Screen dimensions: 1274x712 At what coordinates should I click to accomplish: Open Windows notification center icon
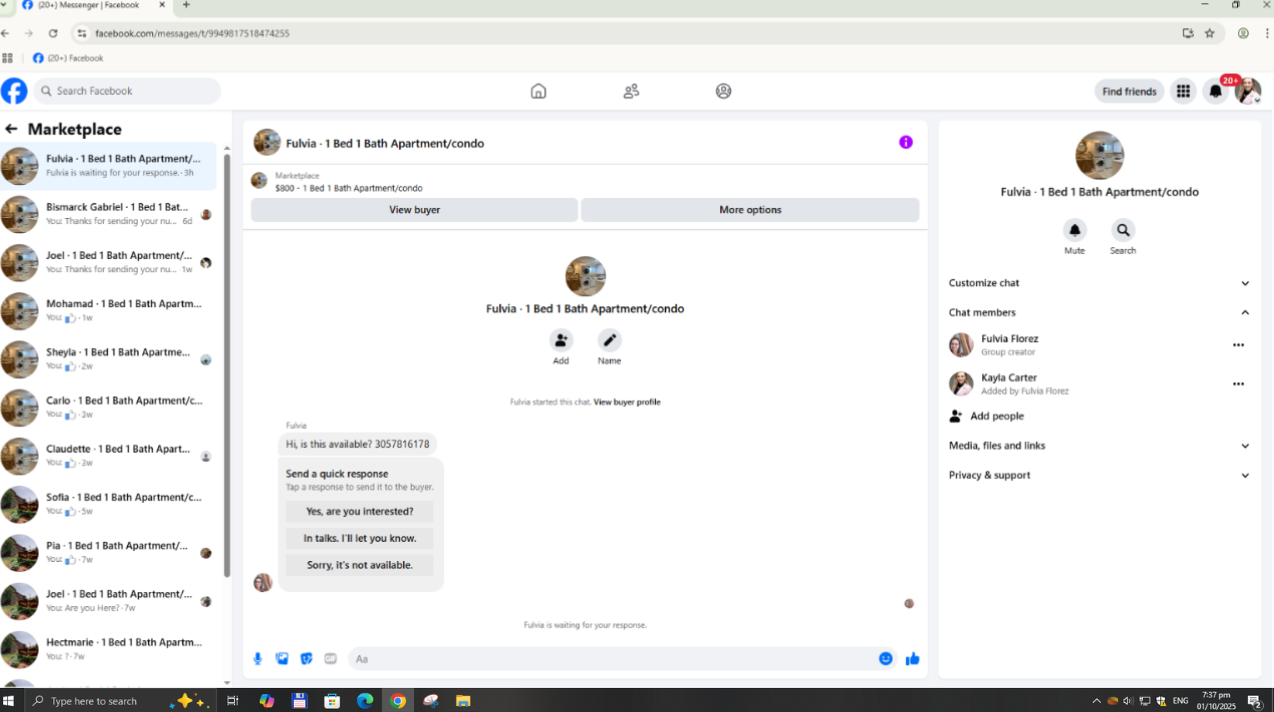pos(1255,701)
